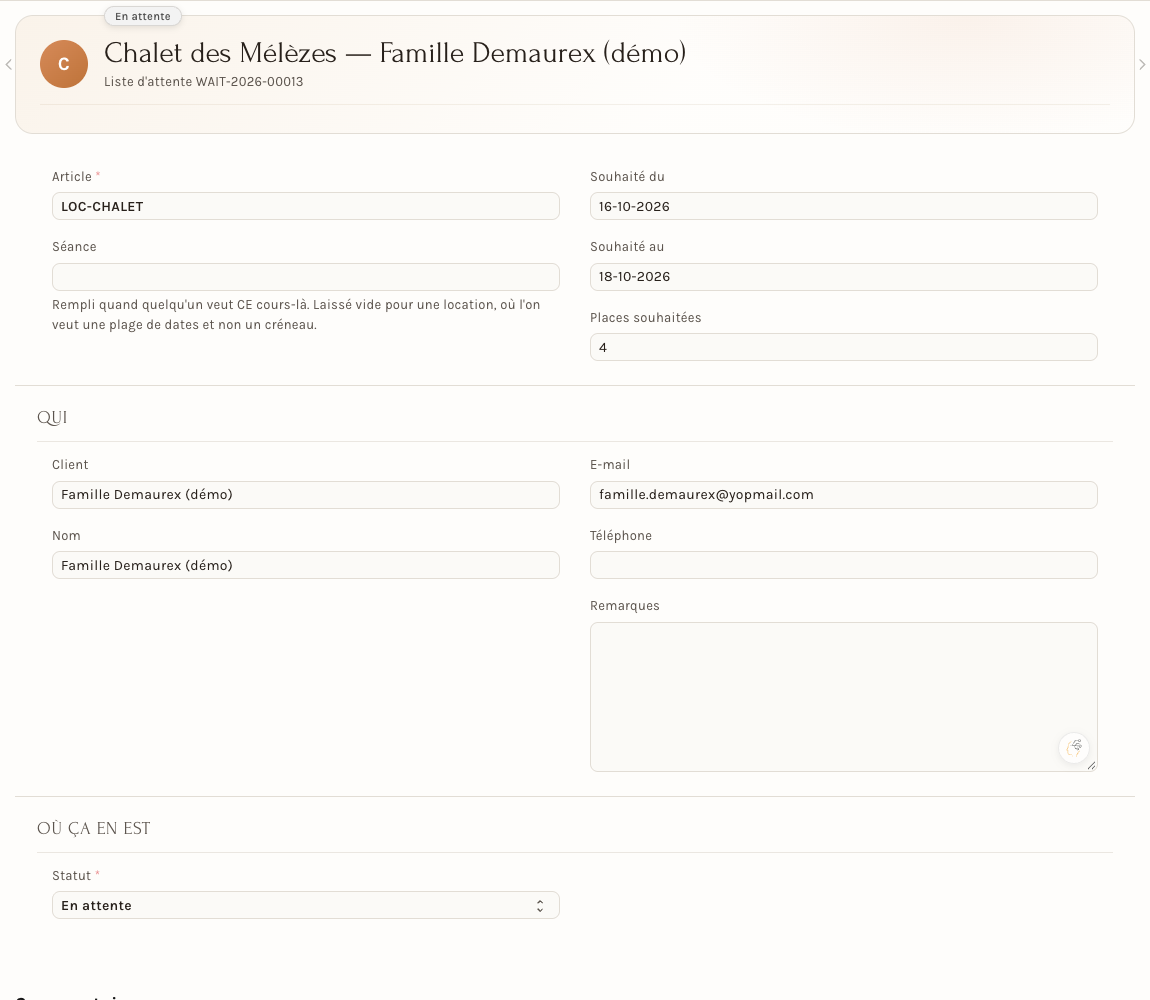The height and width of the screenshot is (1000, 1150).
Task: Click the Souhaité du date field
Action: [843, 206]
